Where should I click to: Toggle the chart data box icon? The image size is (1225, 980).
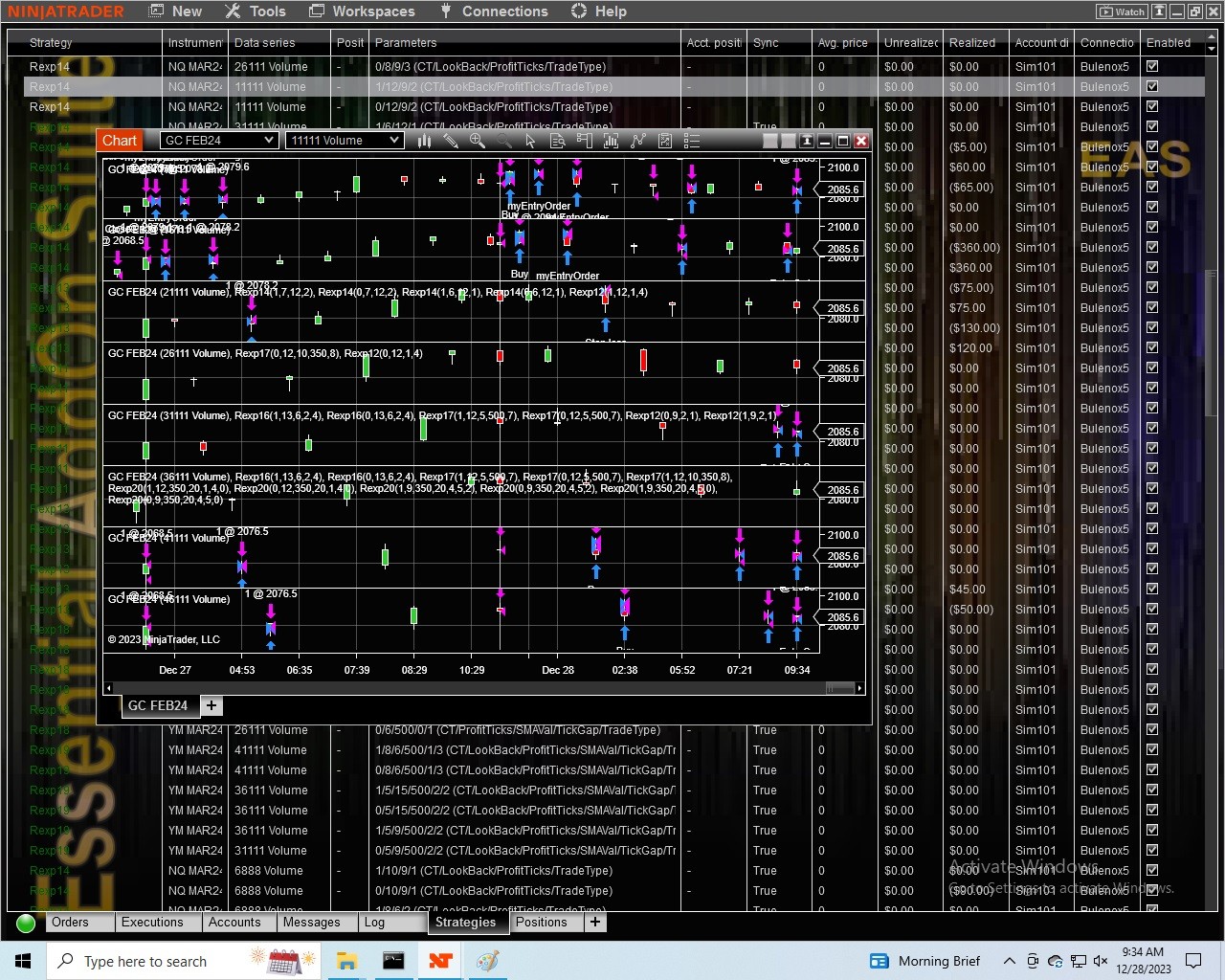click(558, 141)
